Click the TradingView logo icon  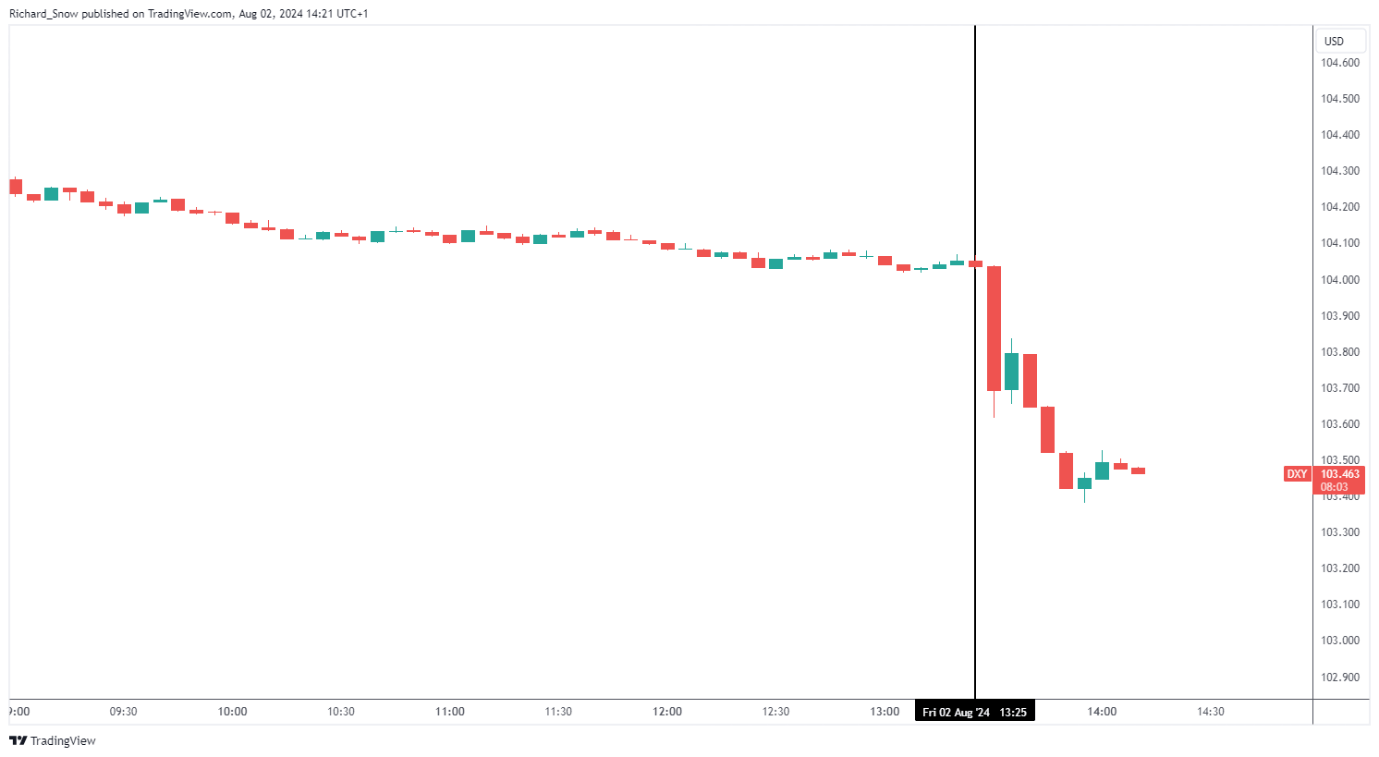tap(17, 741)
